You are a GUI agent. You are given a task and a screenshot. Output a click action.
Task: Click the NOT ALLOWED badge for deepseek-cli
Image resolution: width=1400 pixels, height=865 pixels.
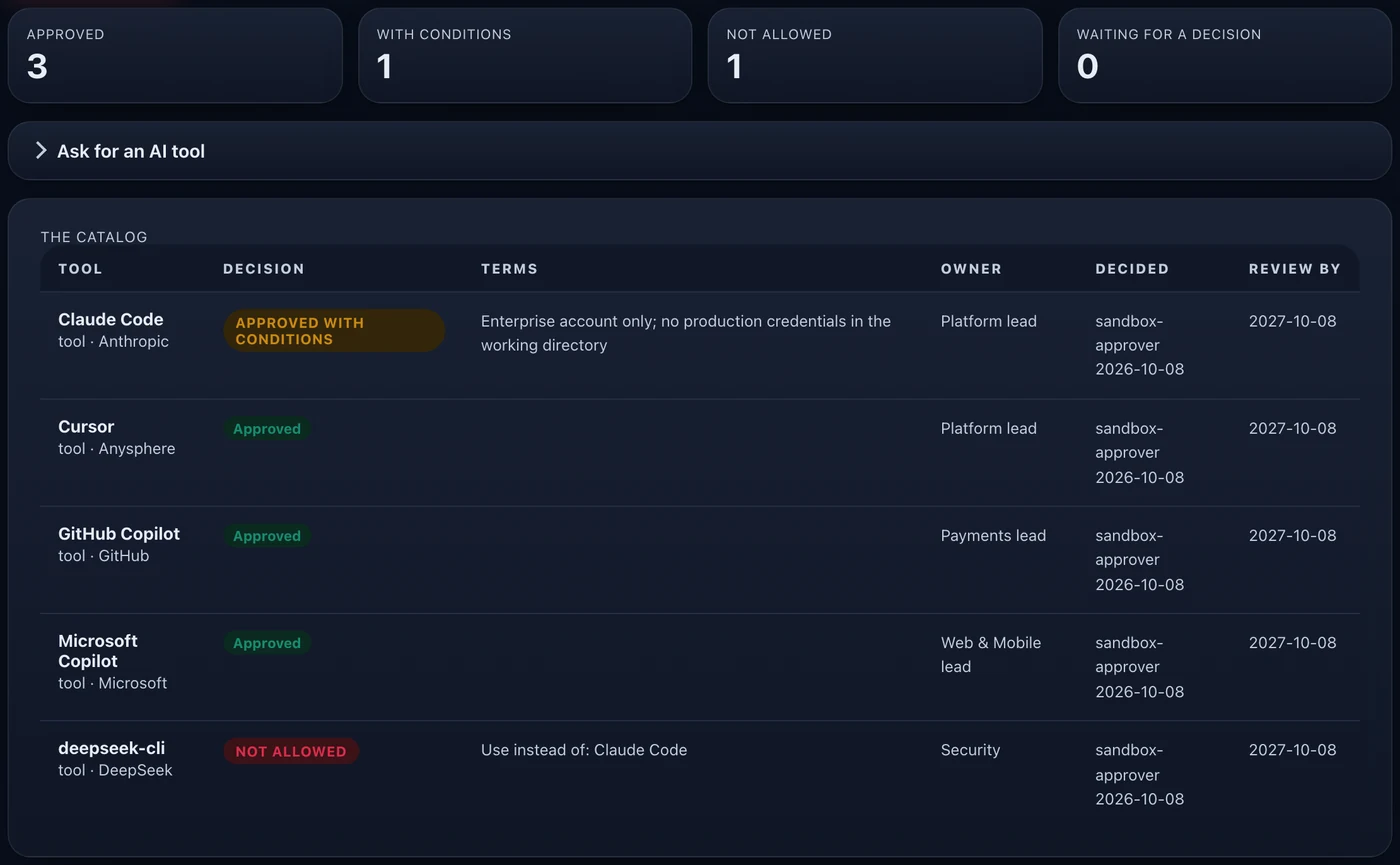[291, 751]
